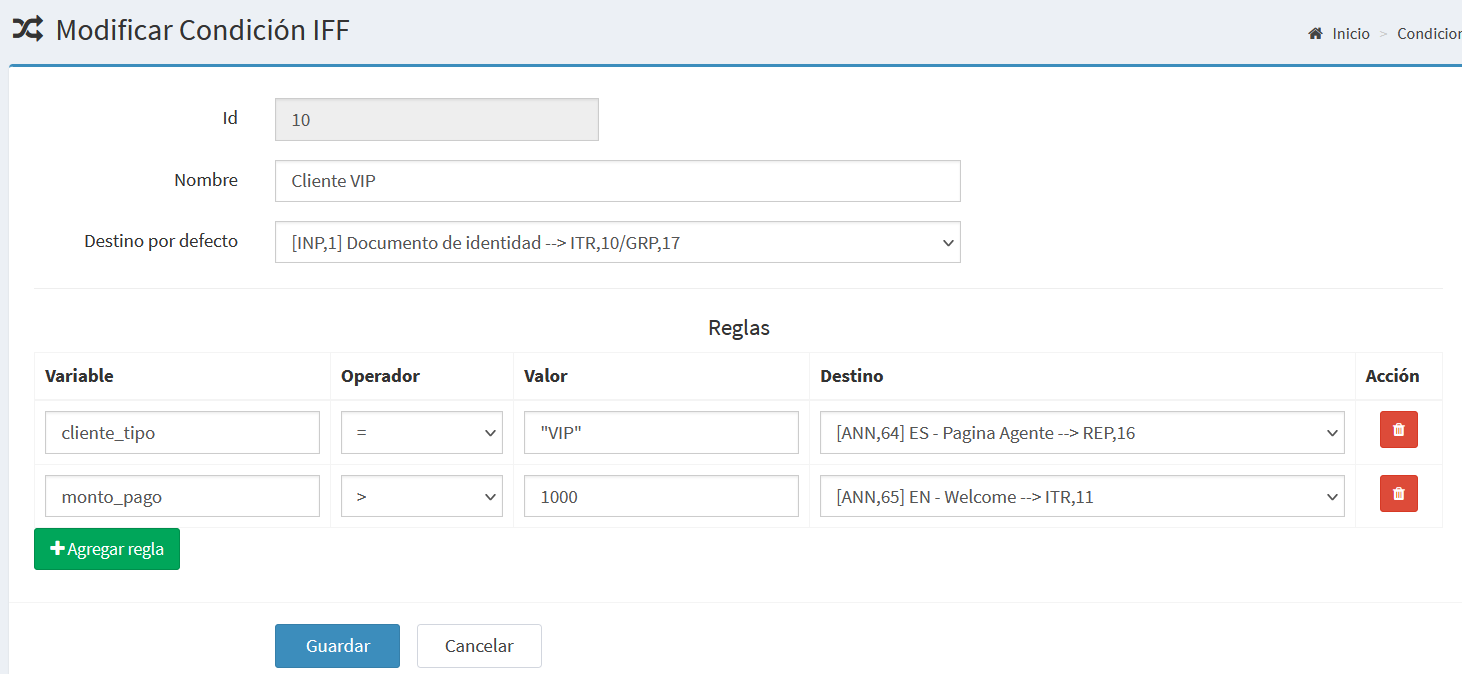This screenshot has width=1462, height=674.
Task: Open the operator dropdown for cliente_tipo
Action: pyautogui.click(x=421, y=432)
